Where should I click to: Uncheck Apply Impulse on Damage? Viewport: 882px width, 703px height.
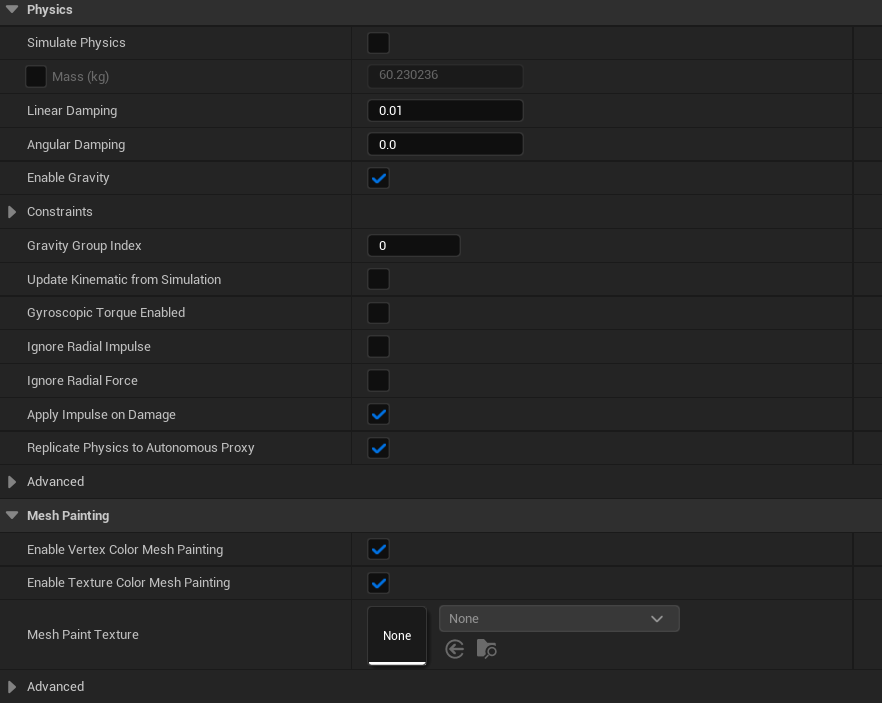click(378, 414)
